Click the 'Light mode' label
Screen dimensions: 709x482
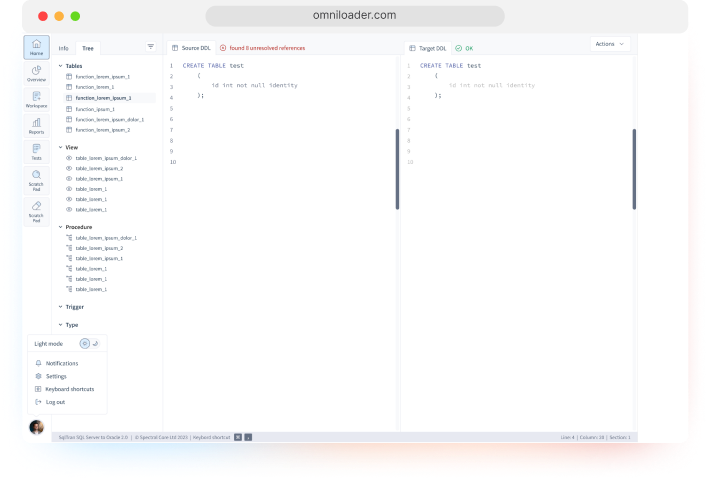point(49,344)
